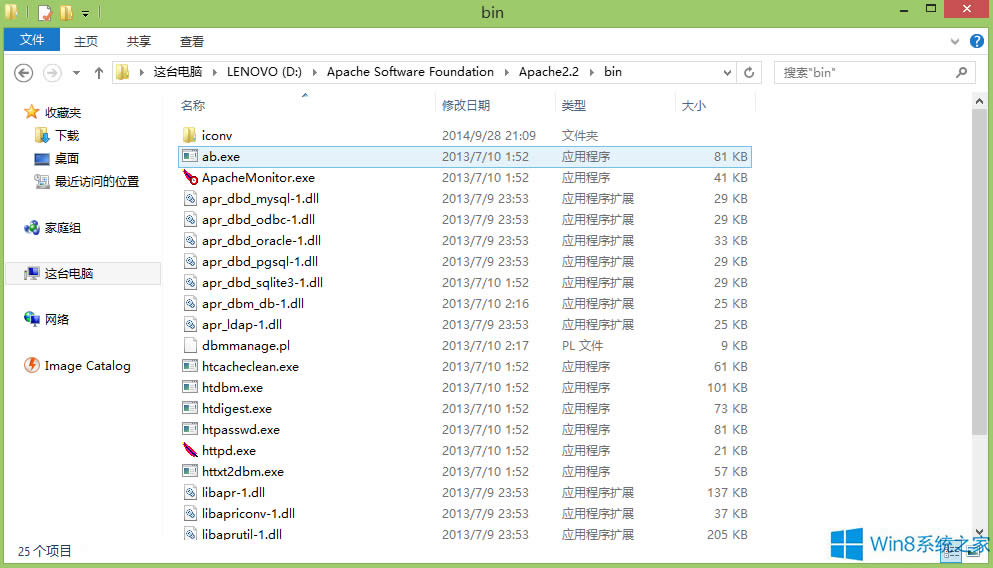Select the apr_dbd_sqlite3-1.dll file name
Image resolution: width=993 pixels, height=568 pixels.
pos(262,282)
